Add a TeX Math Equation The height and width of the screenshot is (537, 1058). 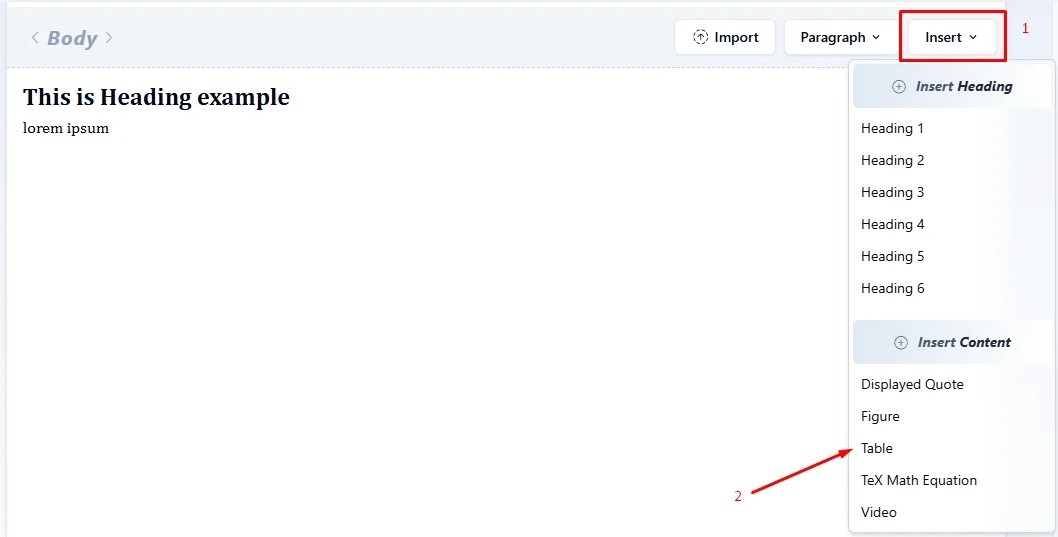[x=918, y=480]
